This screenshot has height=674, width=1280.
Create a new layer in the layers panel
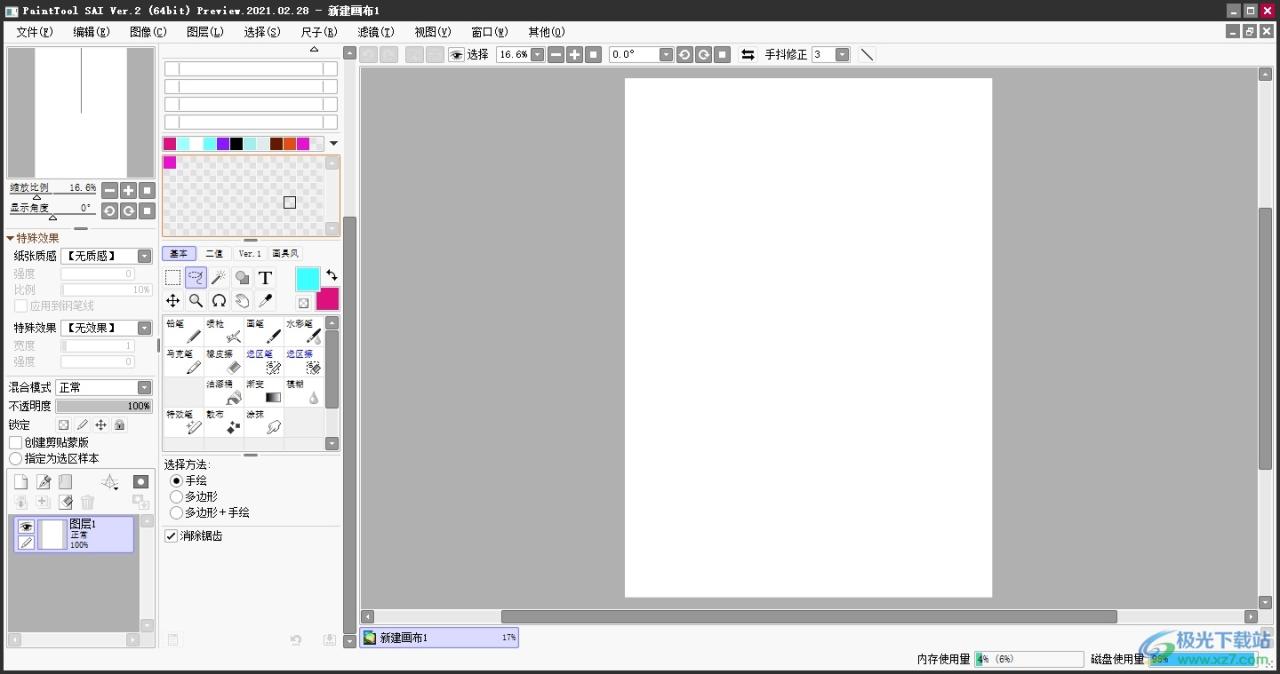point(20,482)
